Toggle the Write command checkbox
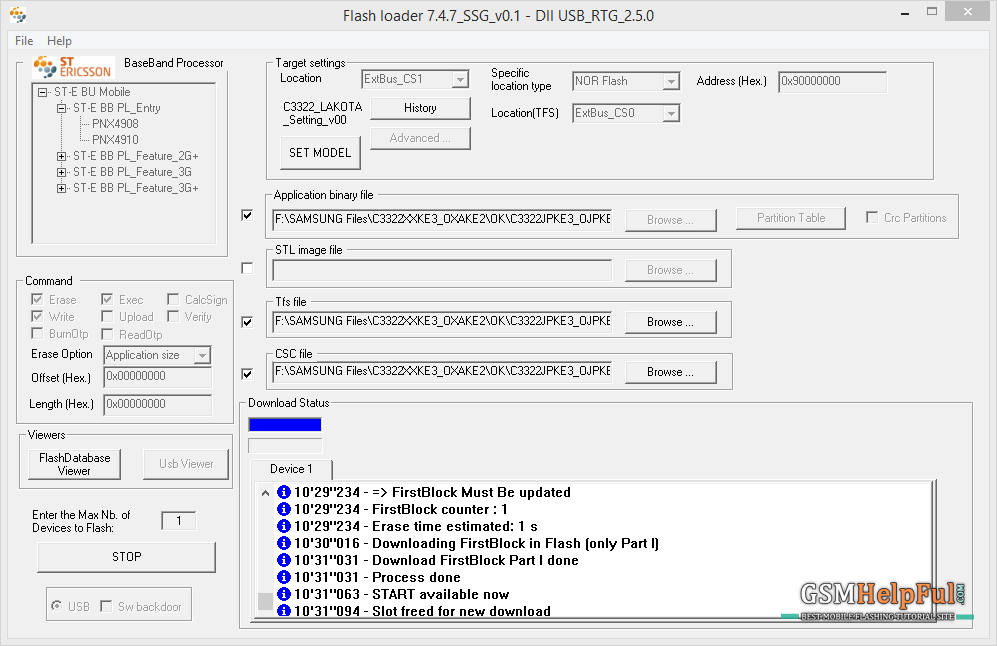Screen dimensions: 997x646 coord(37,316)
